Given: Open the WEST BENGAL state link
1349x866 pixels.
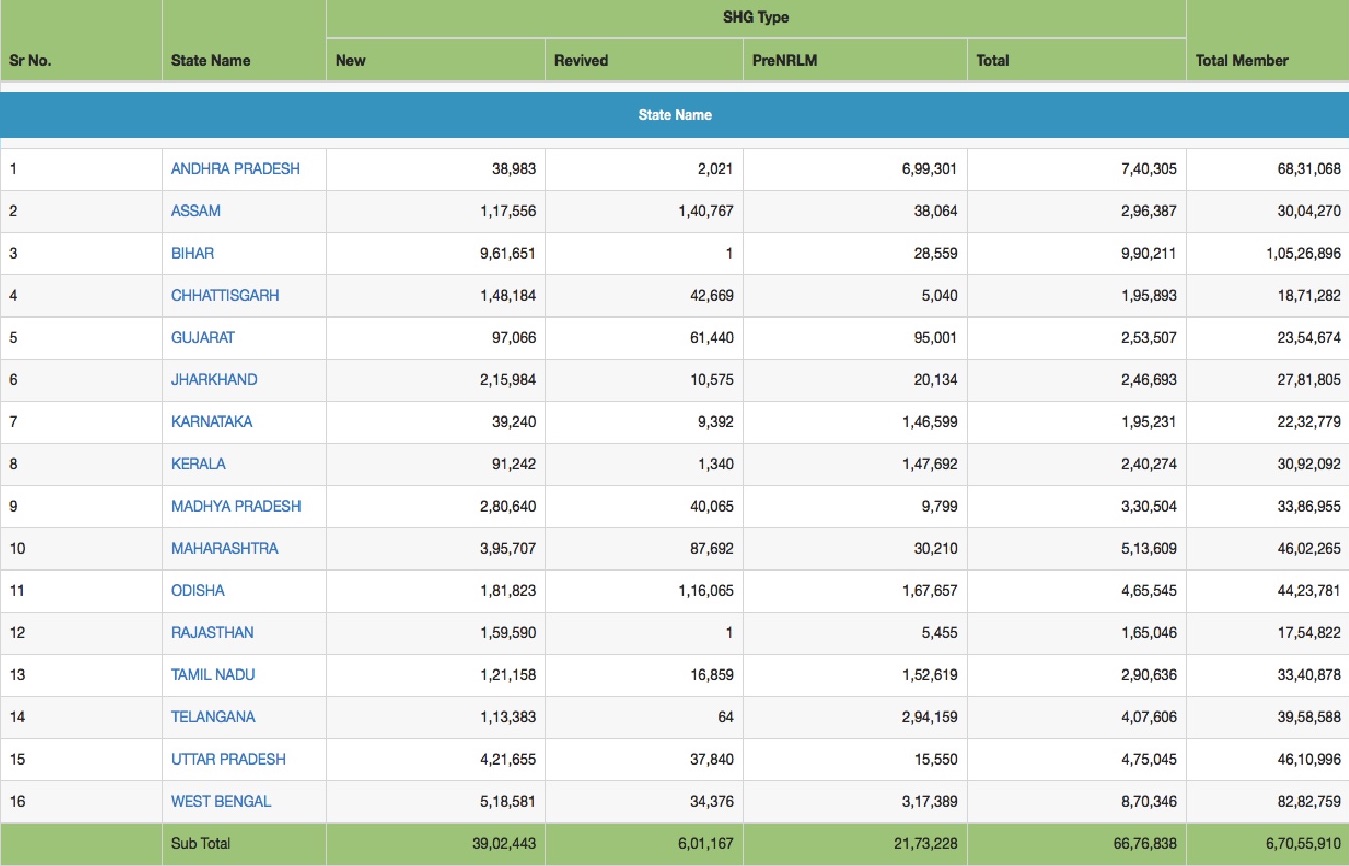Looking at the screenshot, I should [x=221, y=802].
